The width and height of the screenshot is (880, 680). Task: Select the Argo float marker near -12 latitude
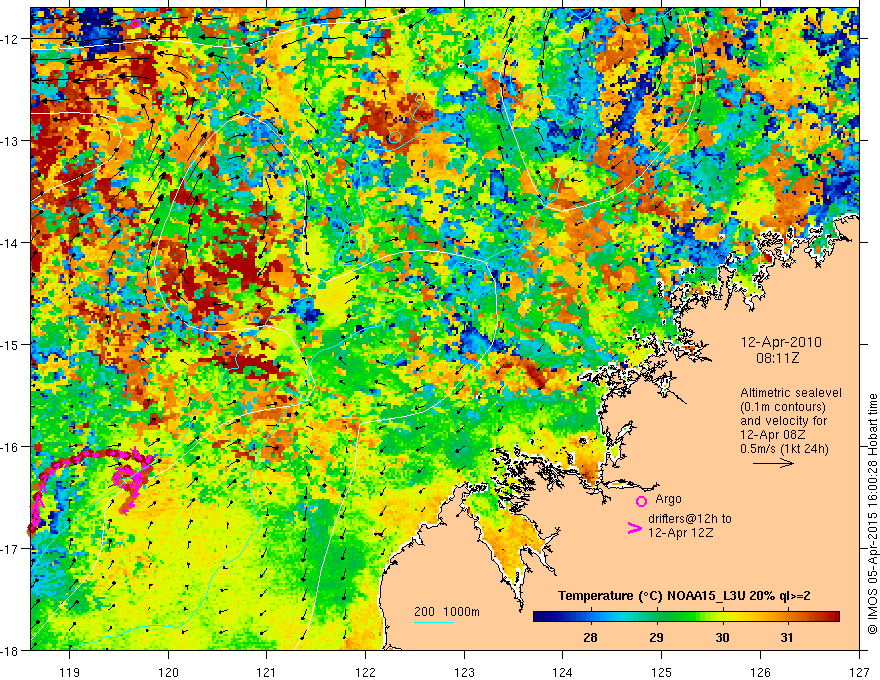pyautogui.click(x=135, y=23)
